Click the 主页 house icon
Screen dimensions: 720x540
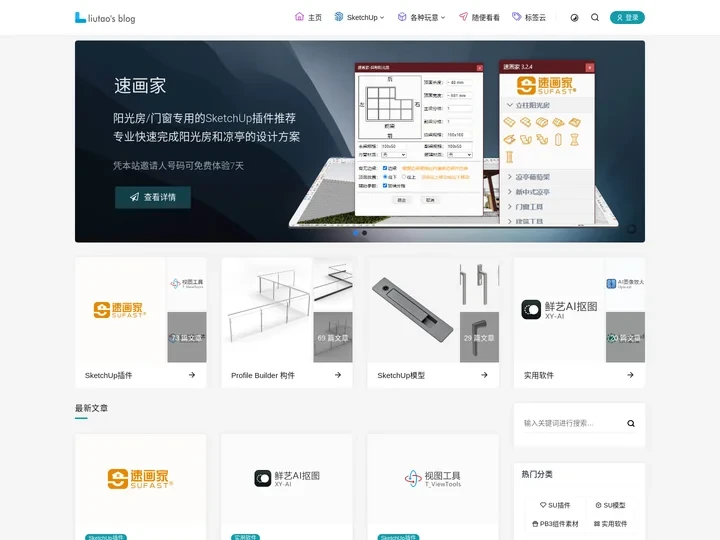pyautogui.click(x=299, y=17)
